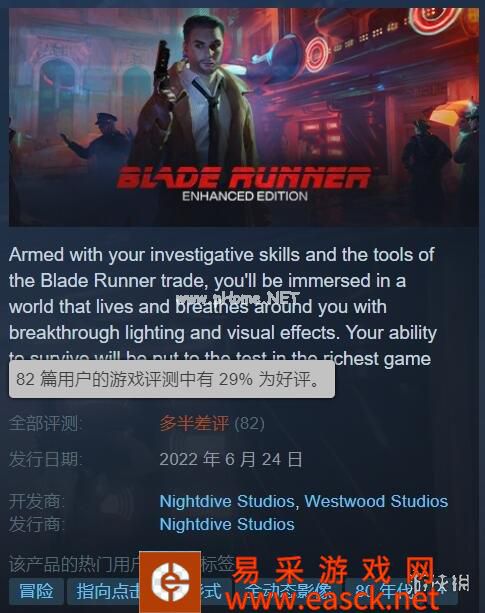Open the 多半差评 review summary link

[x=194, y=423]
